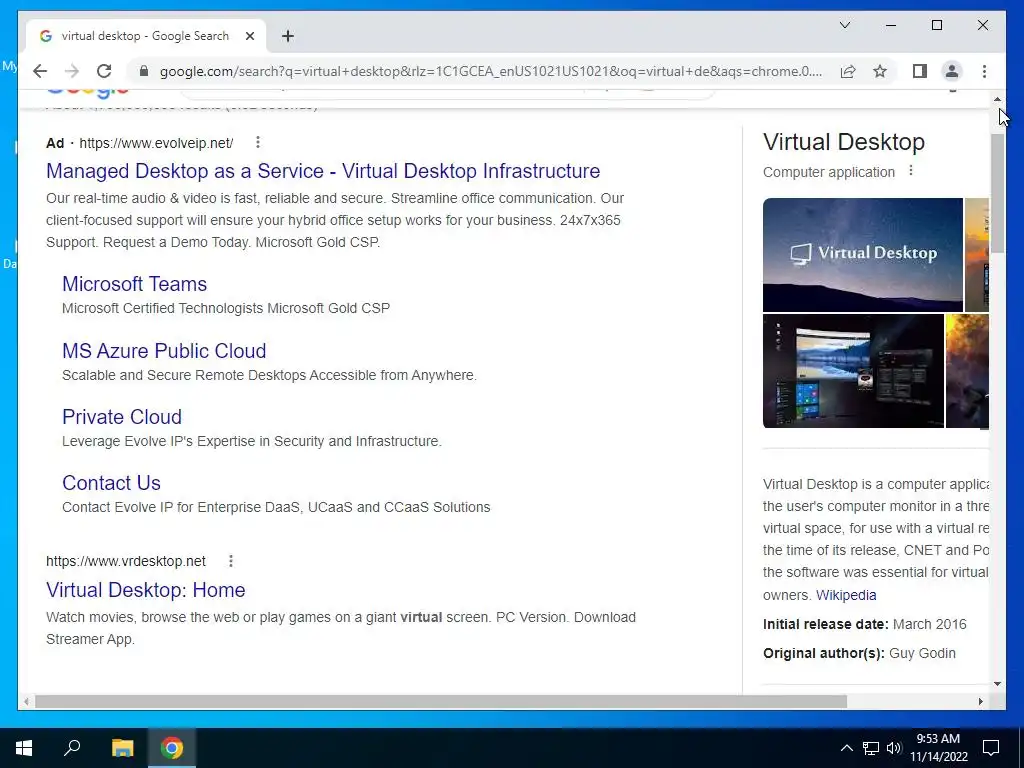Click the https://www.evolveip.net/ ad URL

156,143
